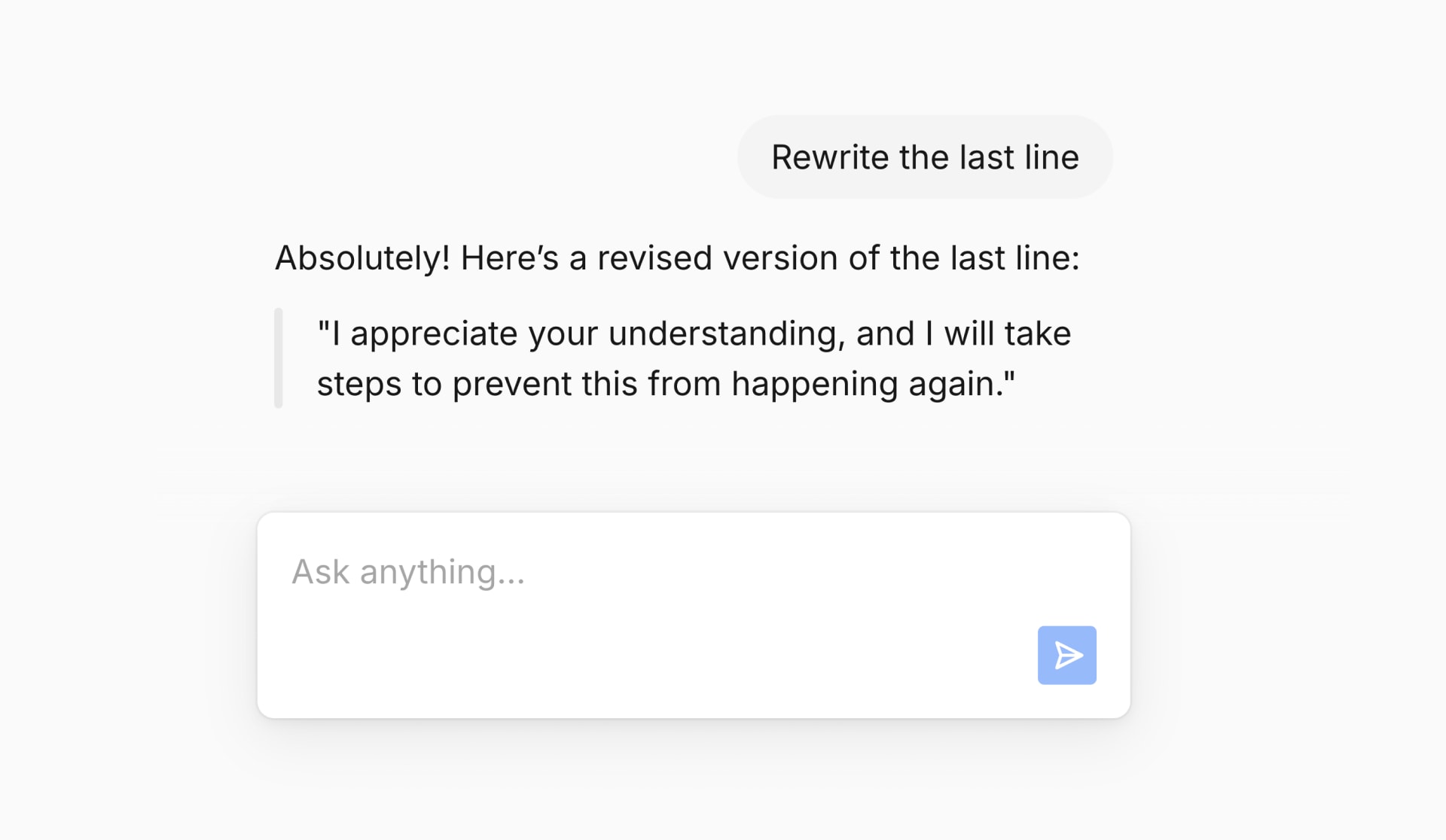Click the gray blockquote bar beside the quote

click(279, 358)
